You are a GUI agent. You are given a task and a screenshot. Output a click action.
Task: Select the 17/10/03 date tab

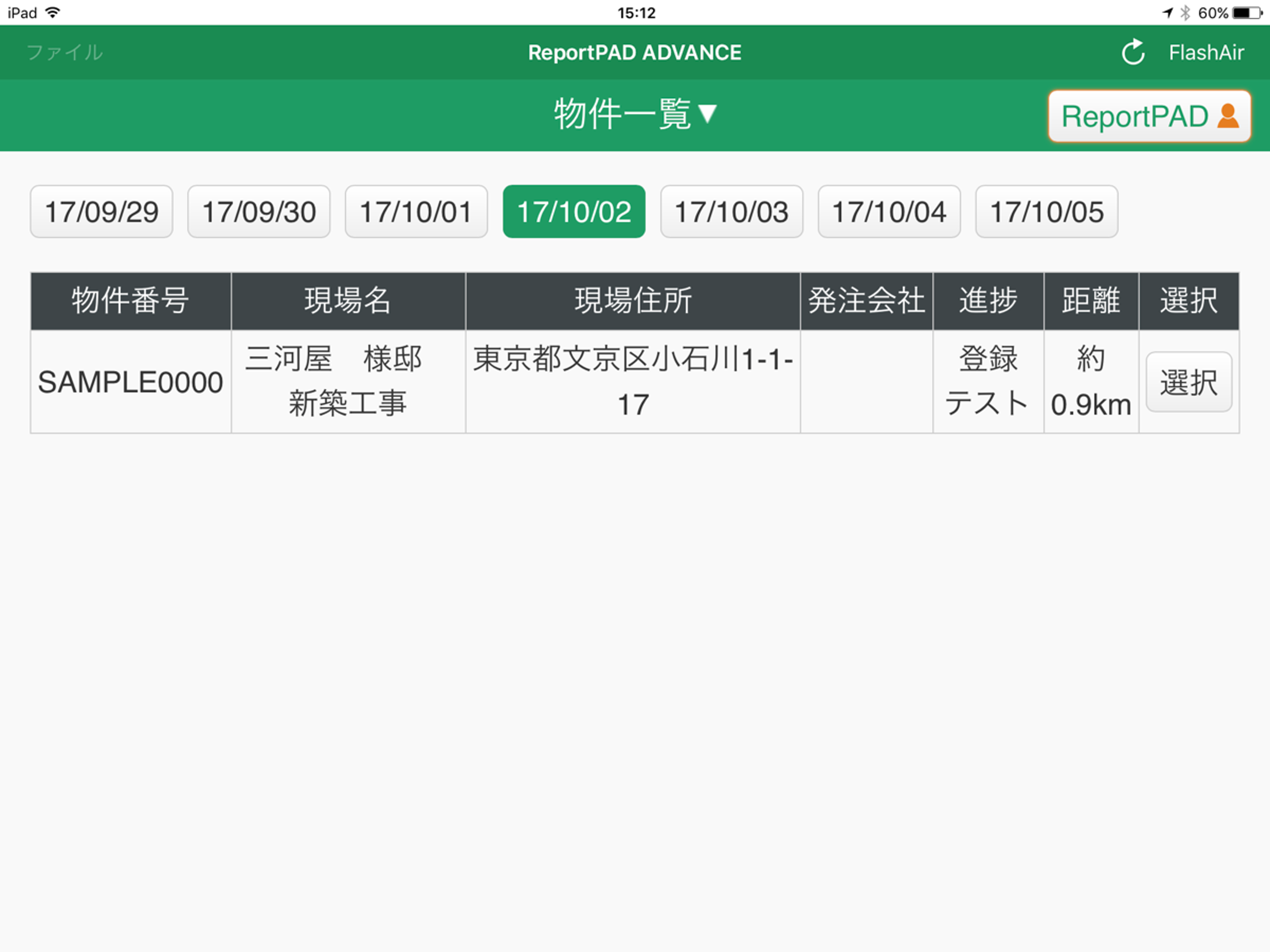click(731, 212)
